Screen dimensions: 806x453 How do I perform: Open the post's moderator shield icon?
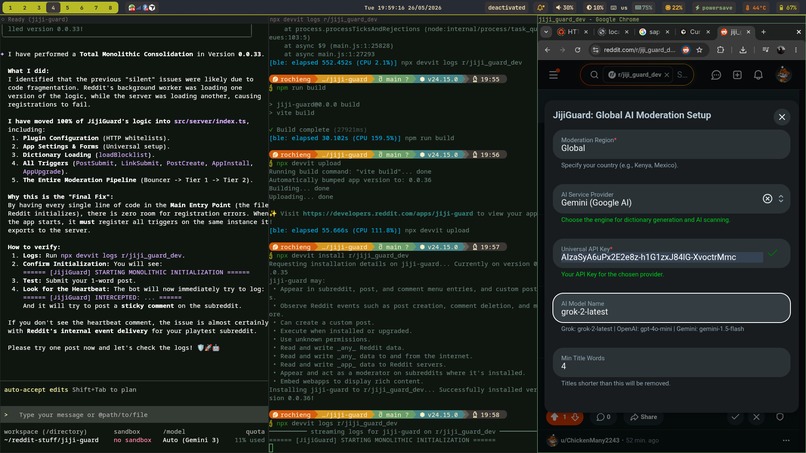pos(780,417)
